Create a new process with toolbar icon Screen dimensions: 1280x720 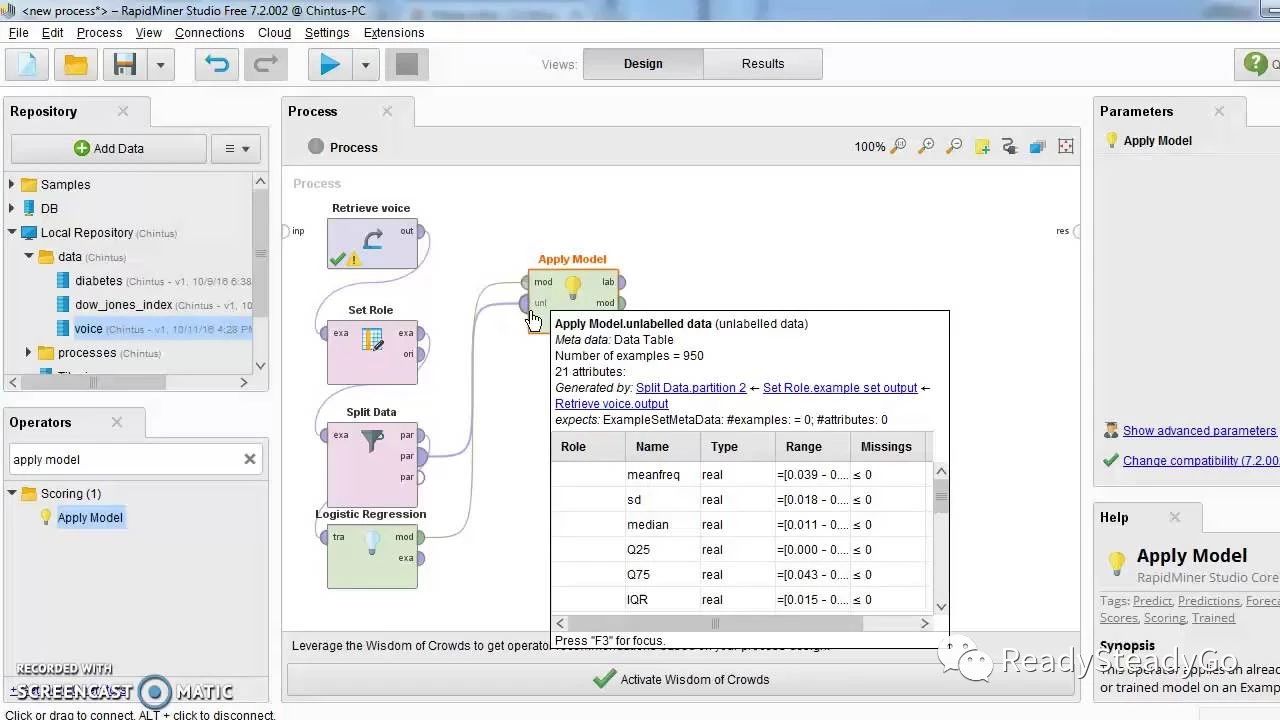tap(27, 65)
